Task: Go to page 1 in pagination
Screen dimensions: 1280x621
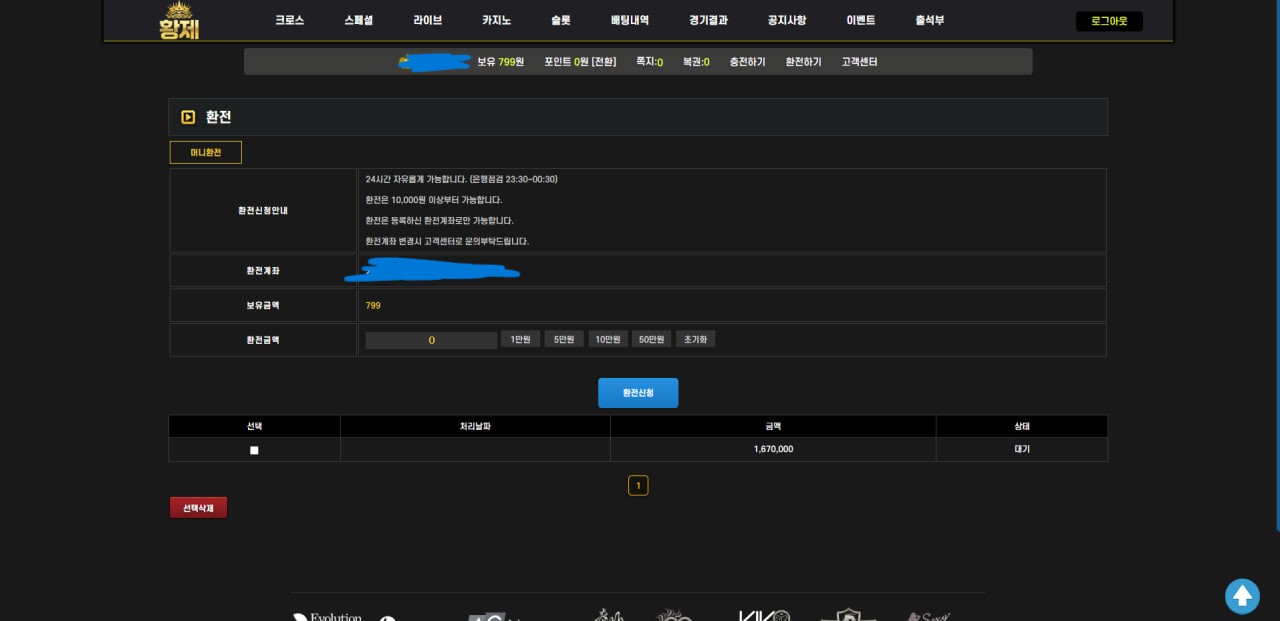Action: coord(638,486)
